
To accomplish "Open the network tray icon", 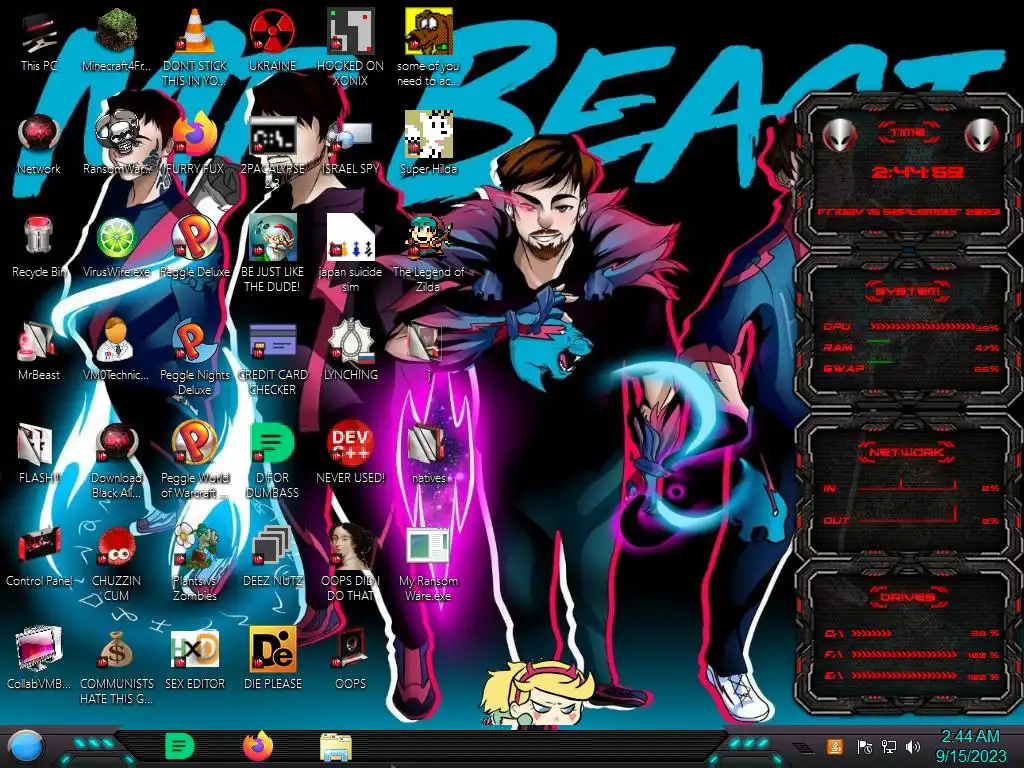I will [x=889, y=747].
